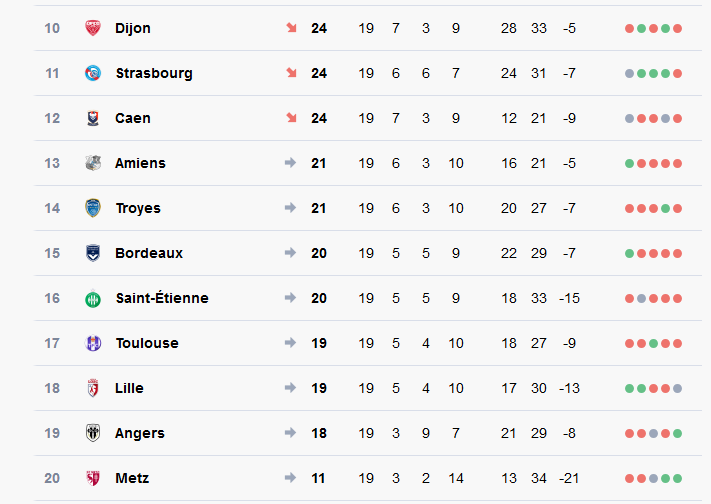Click the grey trend arrow next to Amiens

tap(290, 162)
